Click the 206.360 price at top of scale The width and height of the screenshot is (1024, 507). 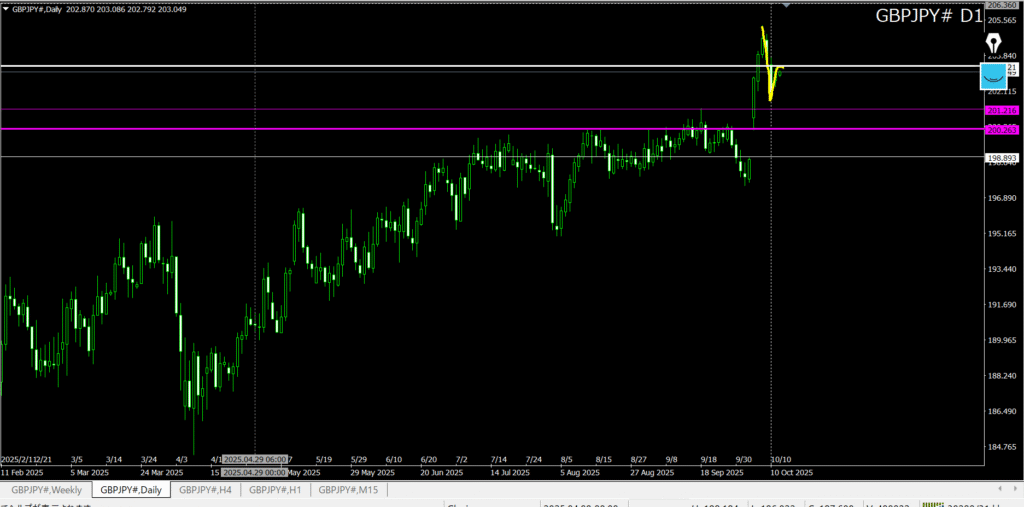[x=1001, y=5]
